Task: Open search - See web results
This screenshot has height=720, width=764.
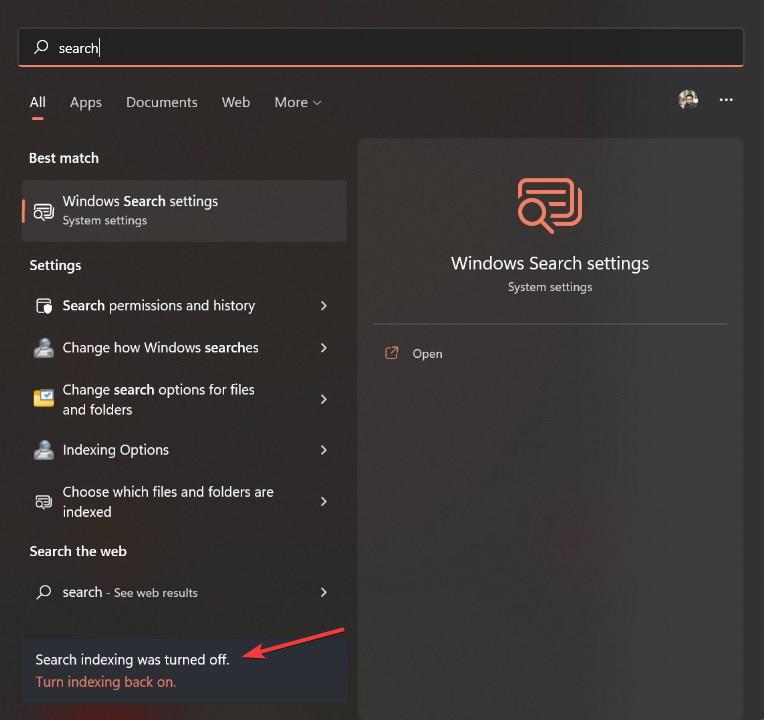Action: click(184, 592)
